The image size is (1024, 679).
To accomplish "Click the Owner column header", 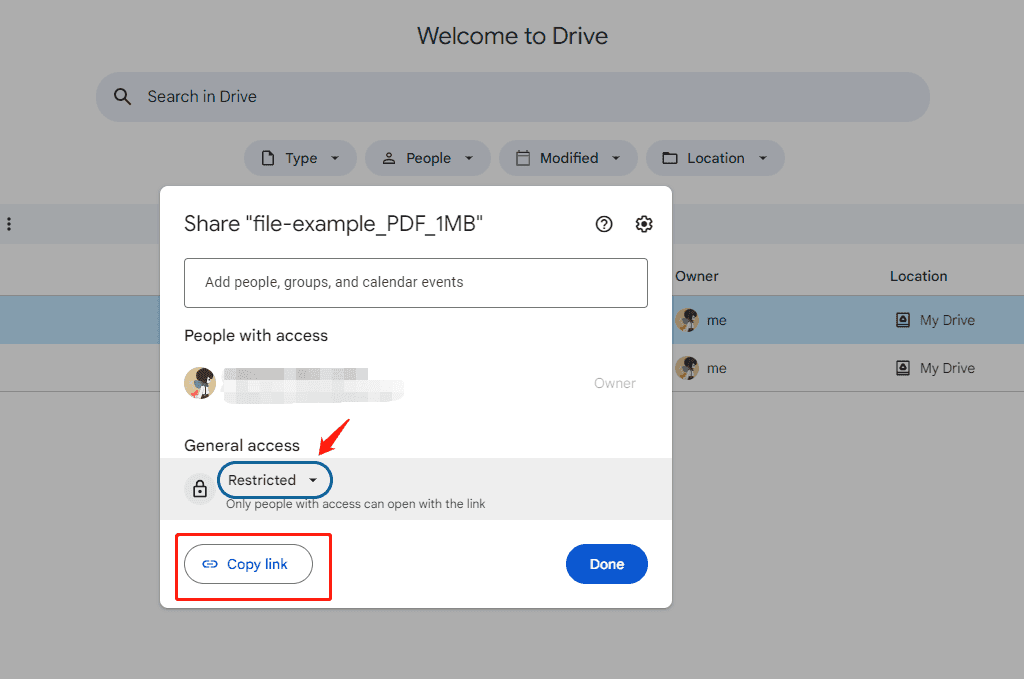I will tap(697, 276).
